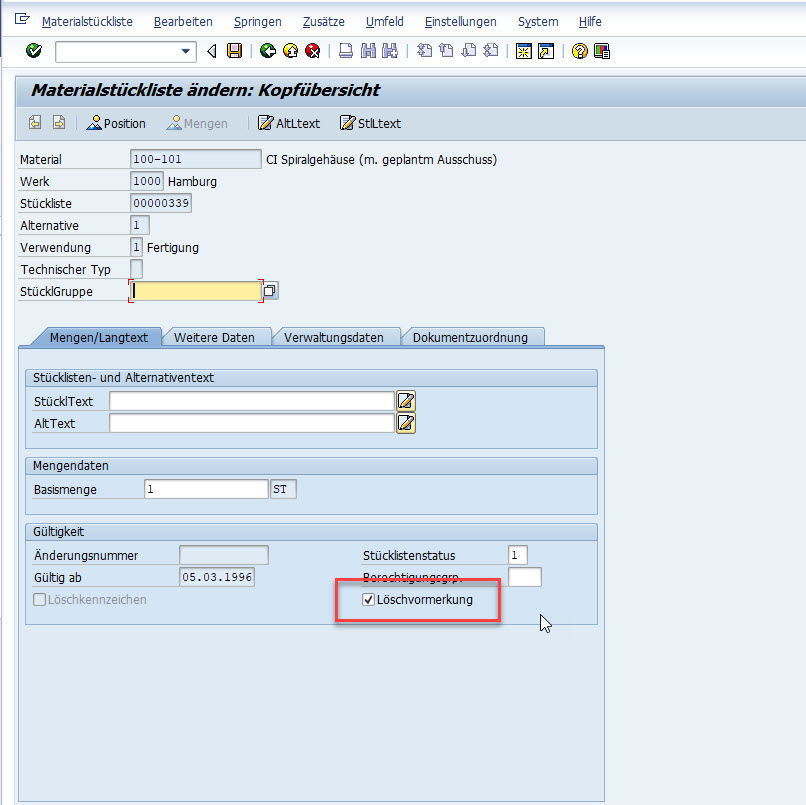The image size is (806, 805).
Task: Expand the command field dropdown arrow
Action: (186, 51)
